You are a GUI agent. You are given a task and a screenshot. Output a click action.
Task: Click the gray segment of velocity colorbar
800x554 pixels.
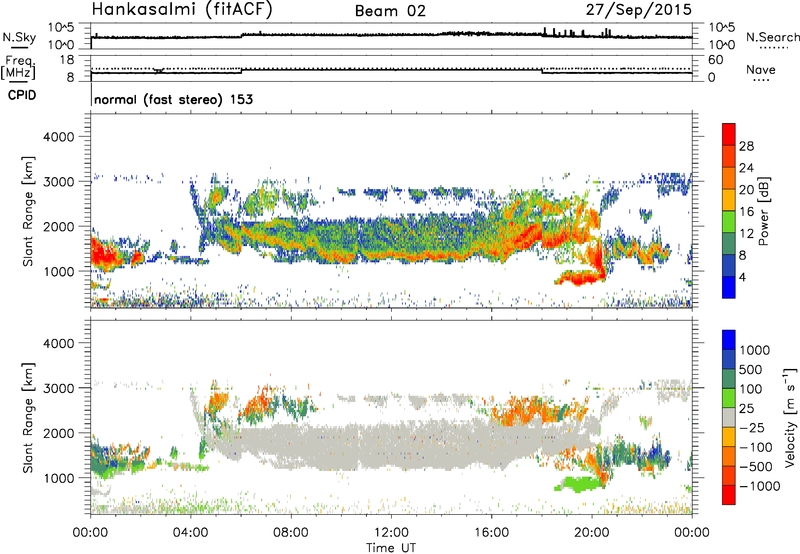click(729, 417)
